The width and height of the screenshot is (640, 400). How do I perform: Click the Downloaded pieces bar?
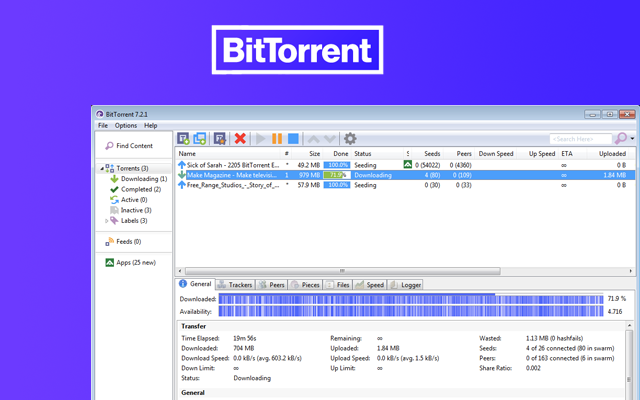[x=411, y=299]
